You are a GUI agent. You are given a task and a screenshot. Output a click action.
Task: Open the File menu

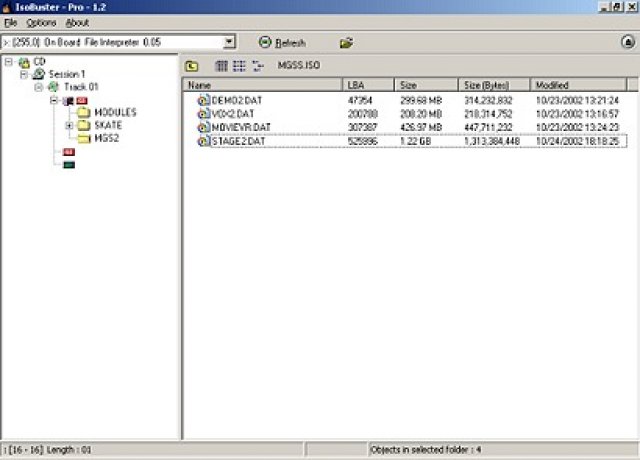(x=11, y=23)
